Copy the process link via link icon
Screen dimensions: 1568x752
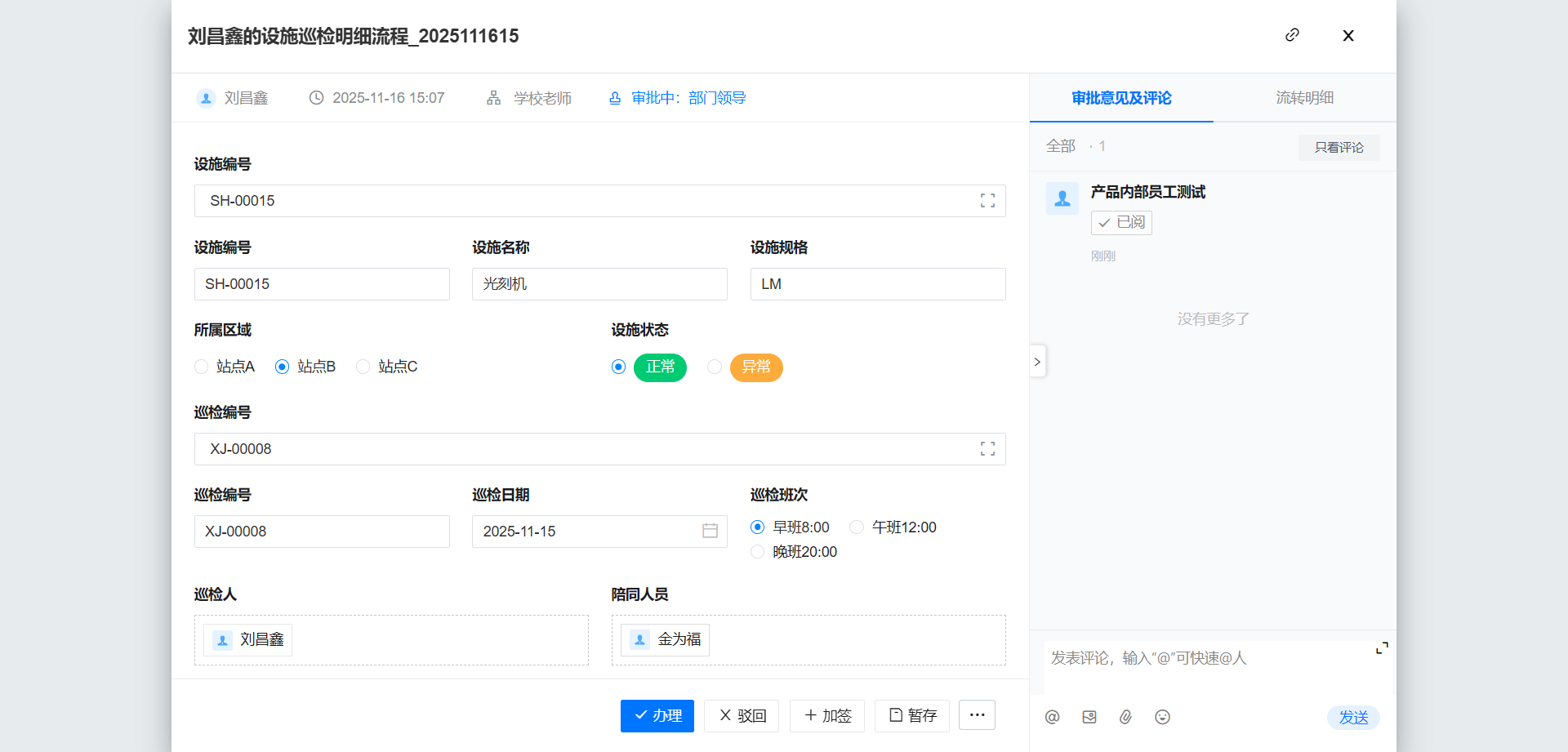pos(1292,35)
